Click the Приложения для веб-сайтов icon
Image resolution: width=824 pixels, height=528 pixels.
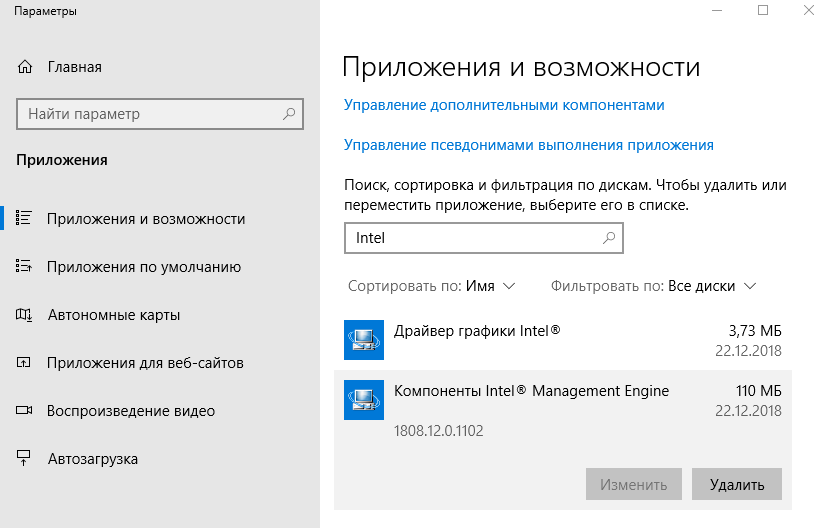click(24, 363)
